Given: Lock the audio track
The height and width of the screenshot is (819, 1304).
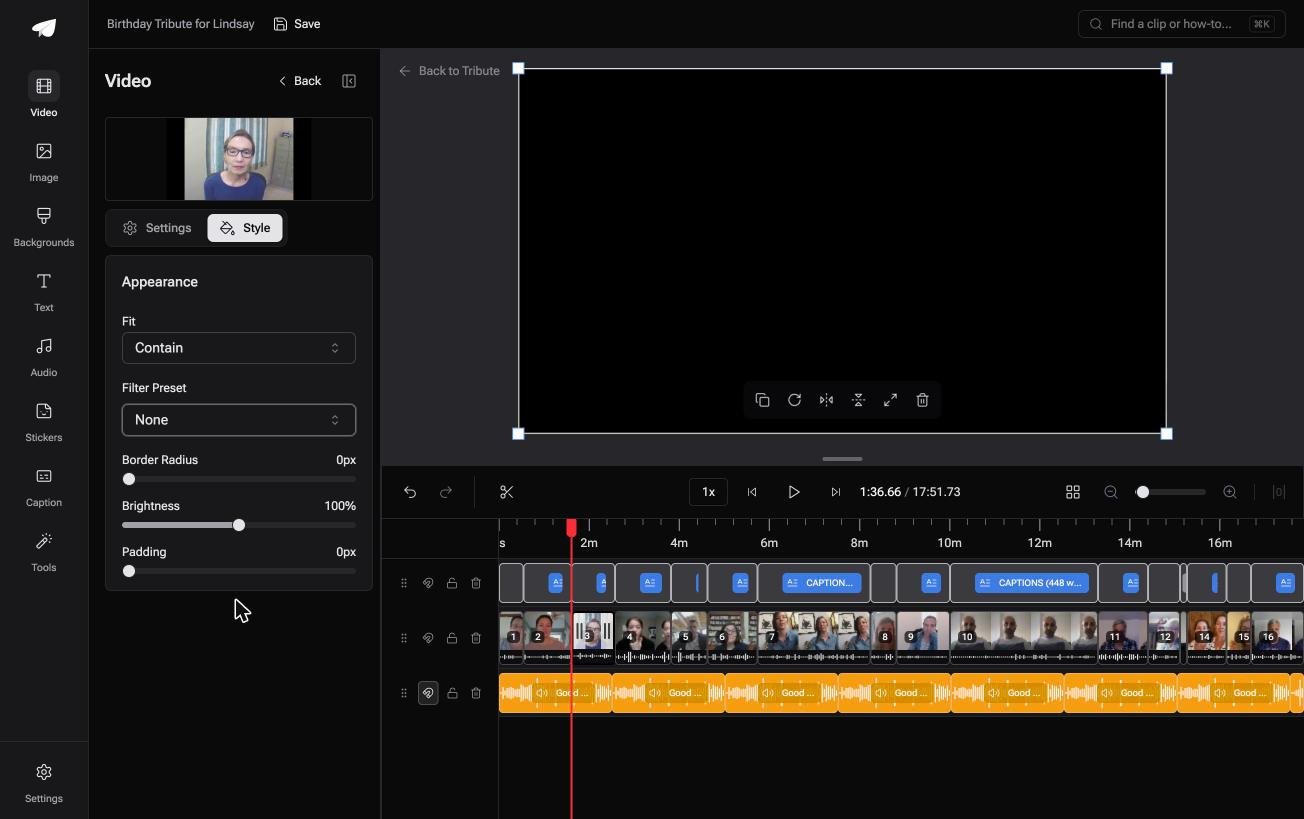Looking at the screenshot, I should pos(452,693).
